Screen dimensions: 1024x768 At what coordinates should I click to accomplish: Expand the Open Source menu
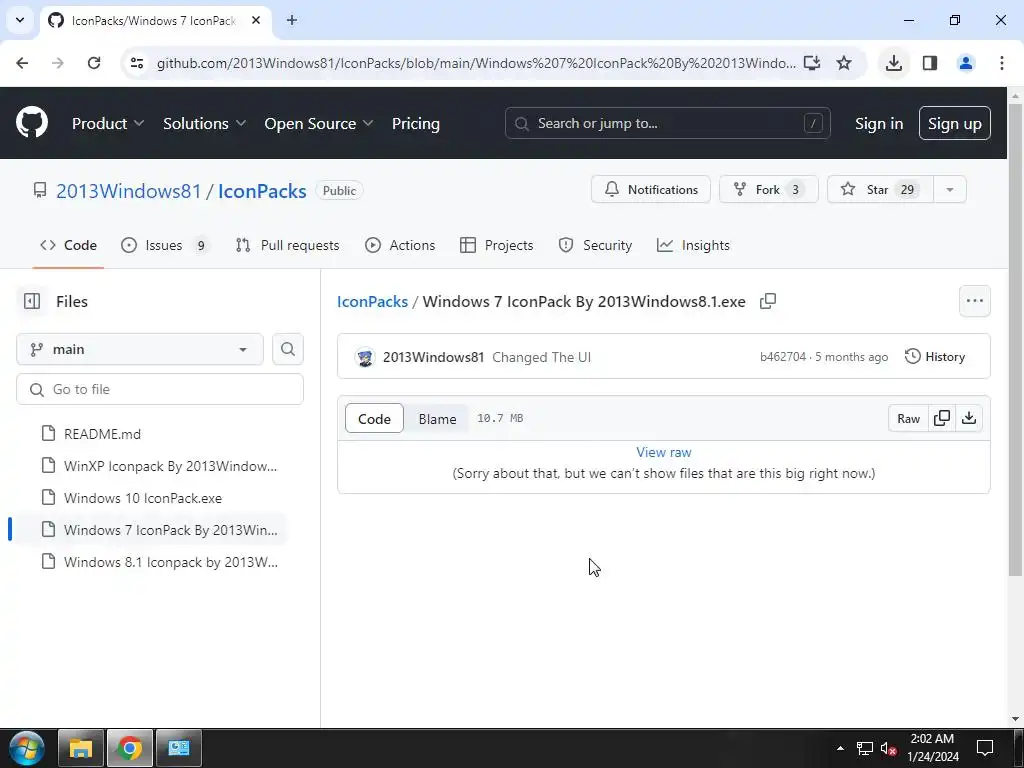tap(319, 123)
